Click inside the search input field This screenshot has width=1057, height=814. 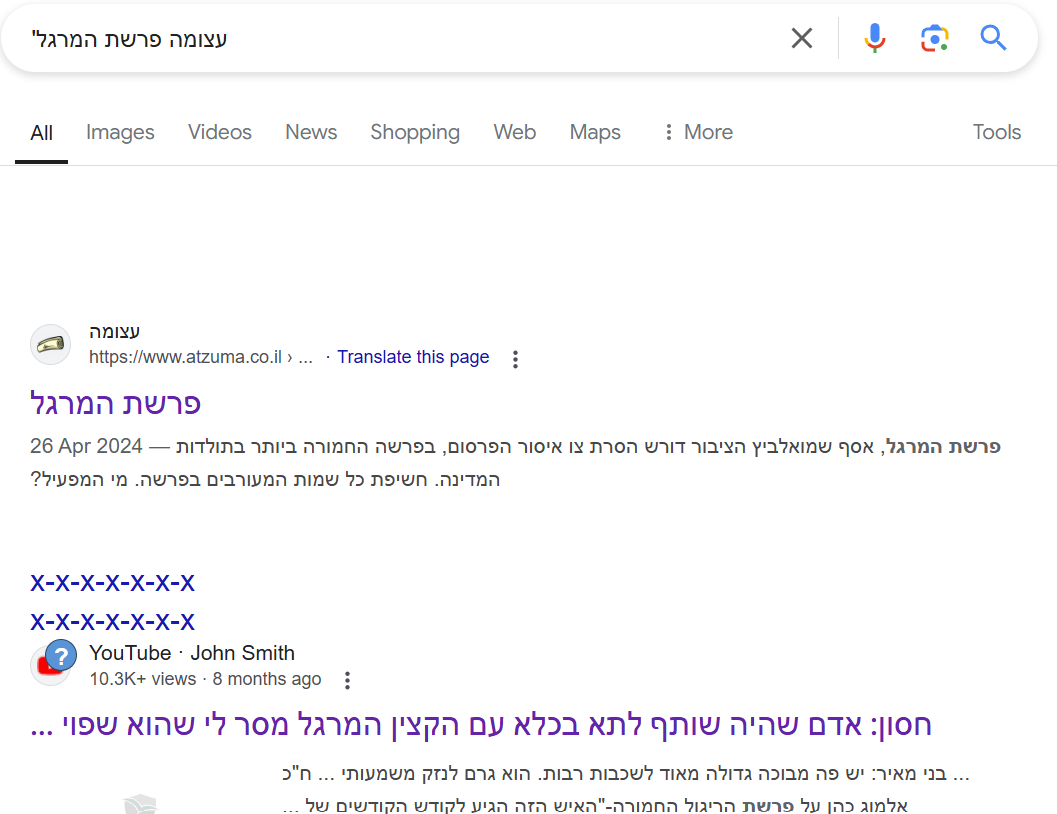[x=400, y=37]
